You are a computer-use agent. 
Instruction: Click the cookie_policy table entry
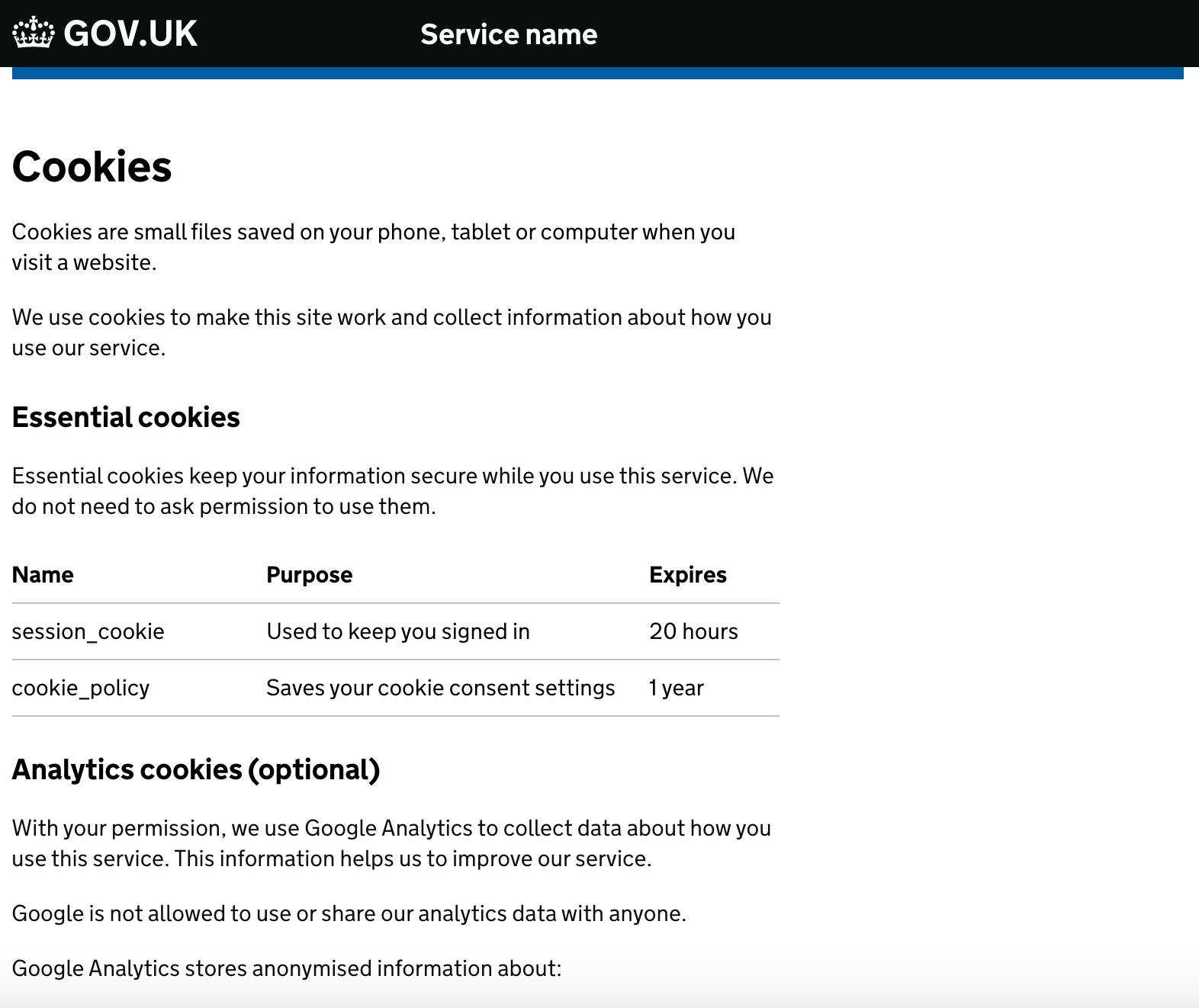point(79,687)
